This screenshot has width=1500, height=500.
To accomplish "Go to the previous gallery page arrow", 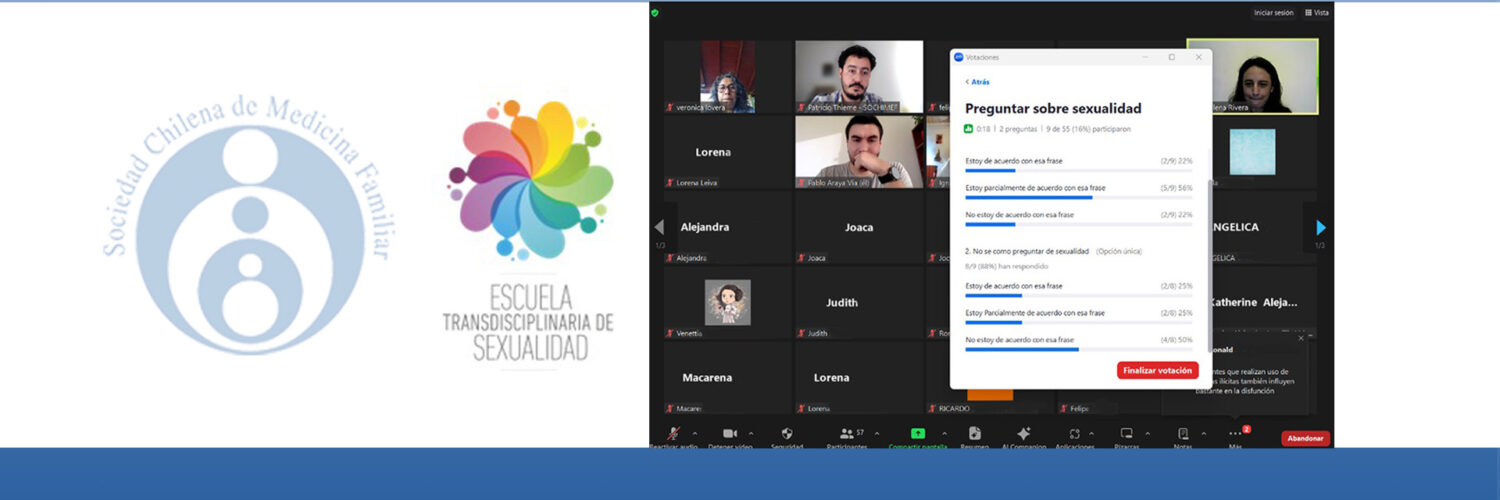I will pyautogui.click(x=659, y=227).
